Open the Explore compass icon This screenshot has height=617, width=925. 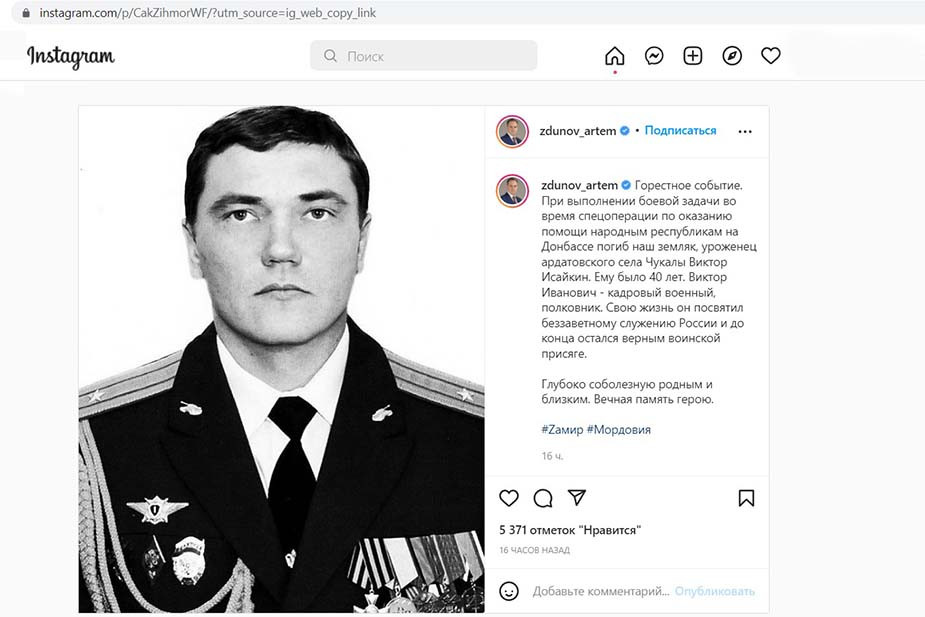point(732,56)
